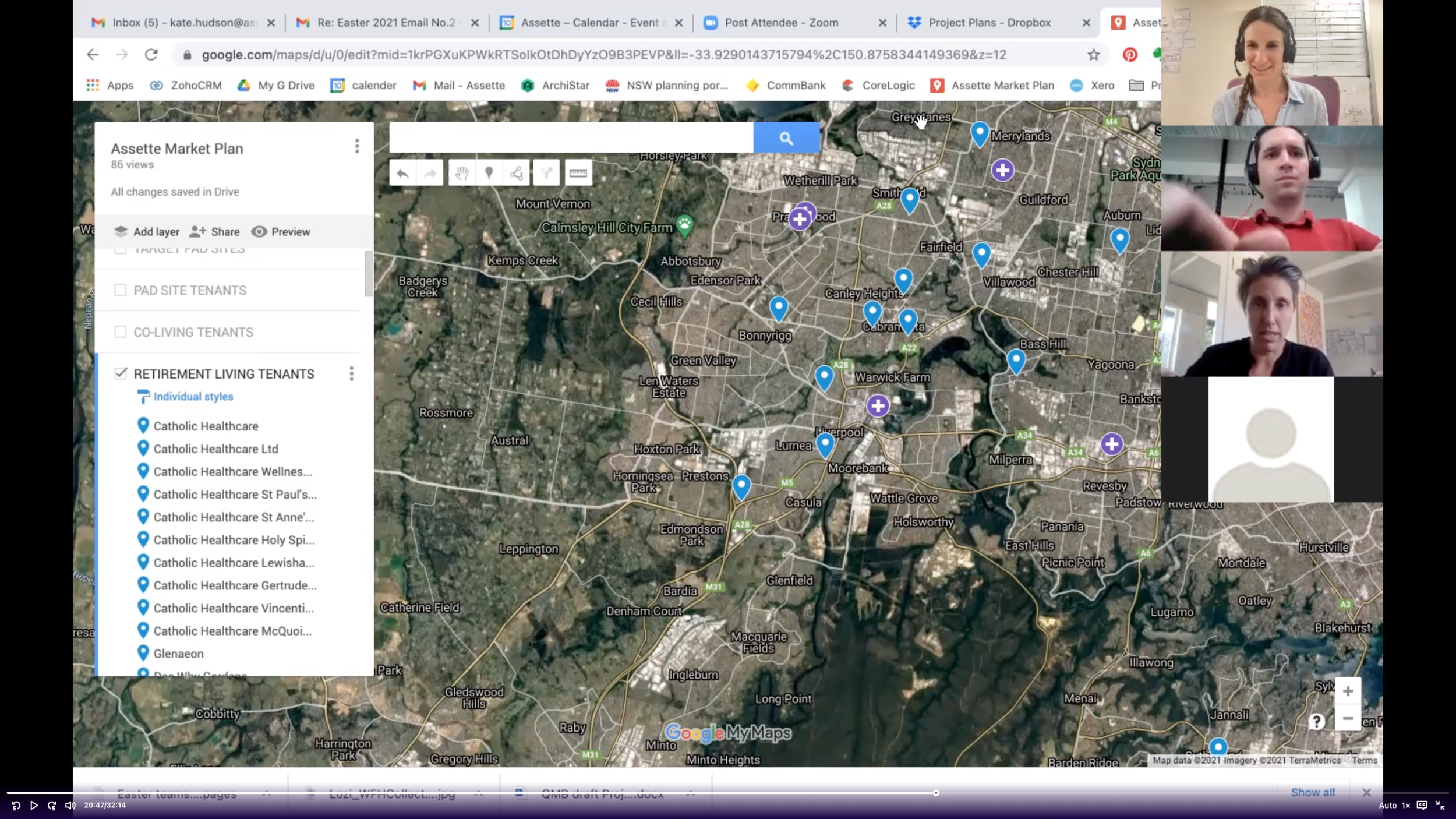
Task: Open NSW planning portal bookmark
Action: [667, 86]
